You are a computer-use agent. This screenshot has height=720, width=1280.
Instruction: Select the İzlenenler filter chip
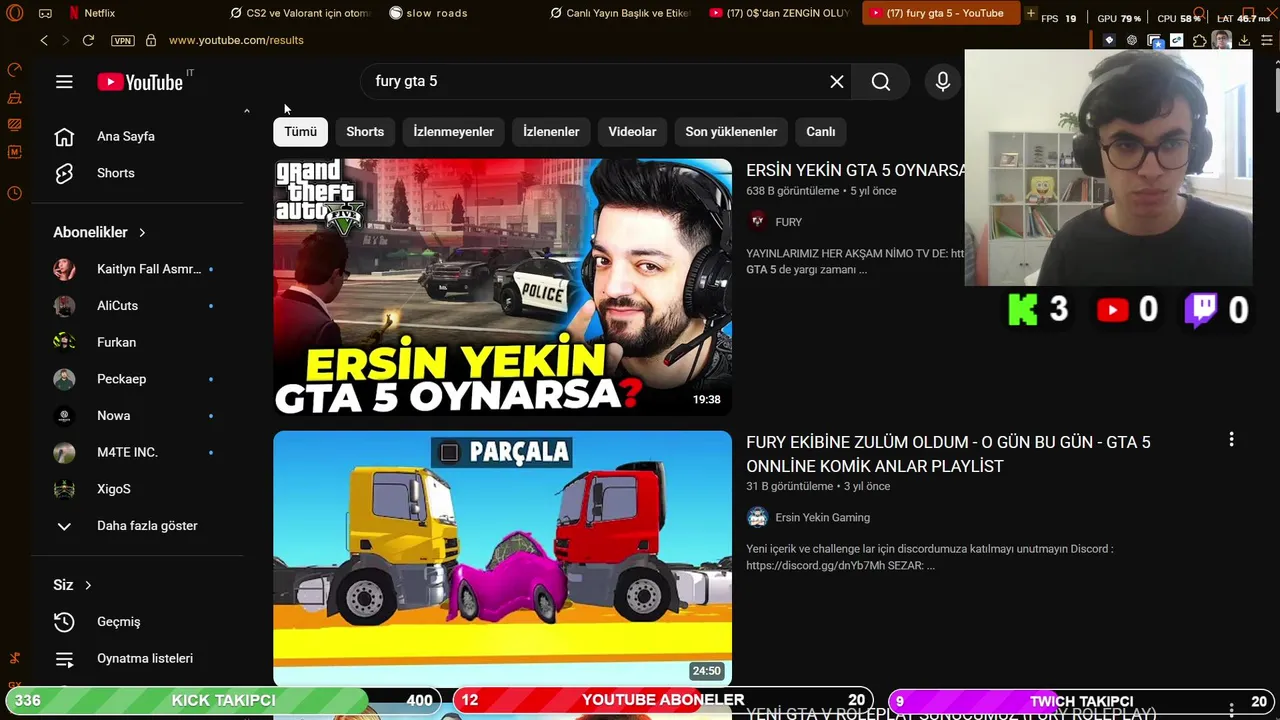pyautogui.click(x=551, y=132)
